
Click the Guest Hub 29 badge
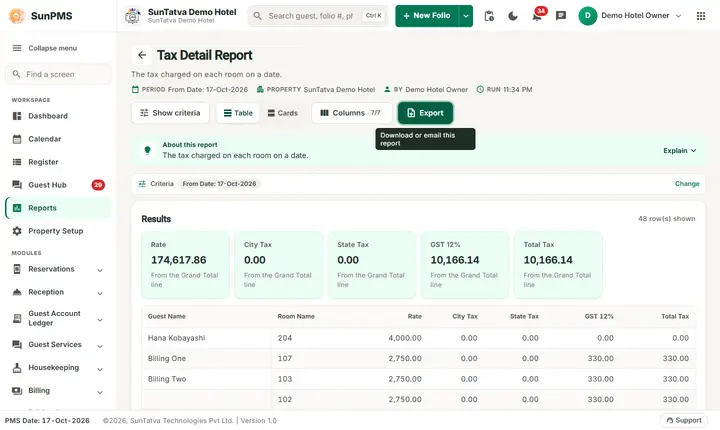click(x=98, y=185)
